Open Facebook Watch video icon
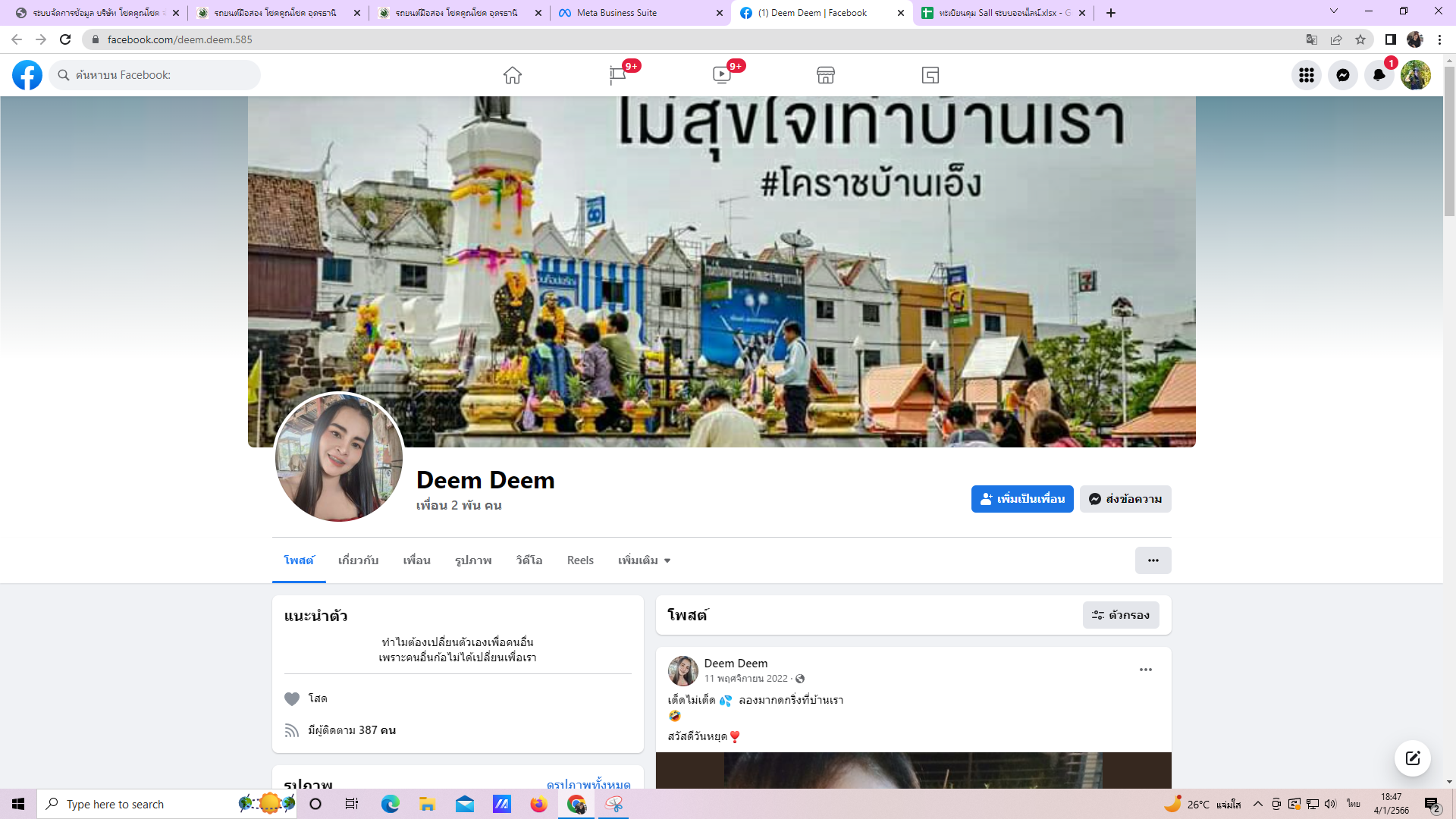The height and width of the screenshot is (819, 1456). pos(721,75)
